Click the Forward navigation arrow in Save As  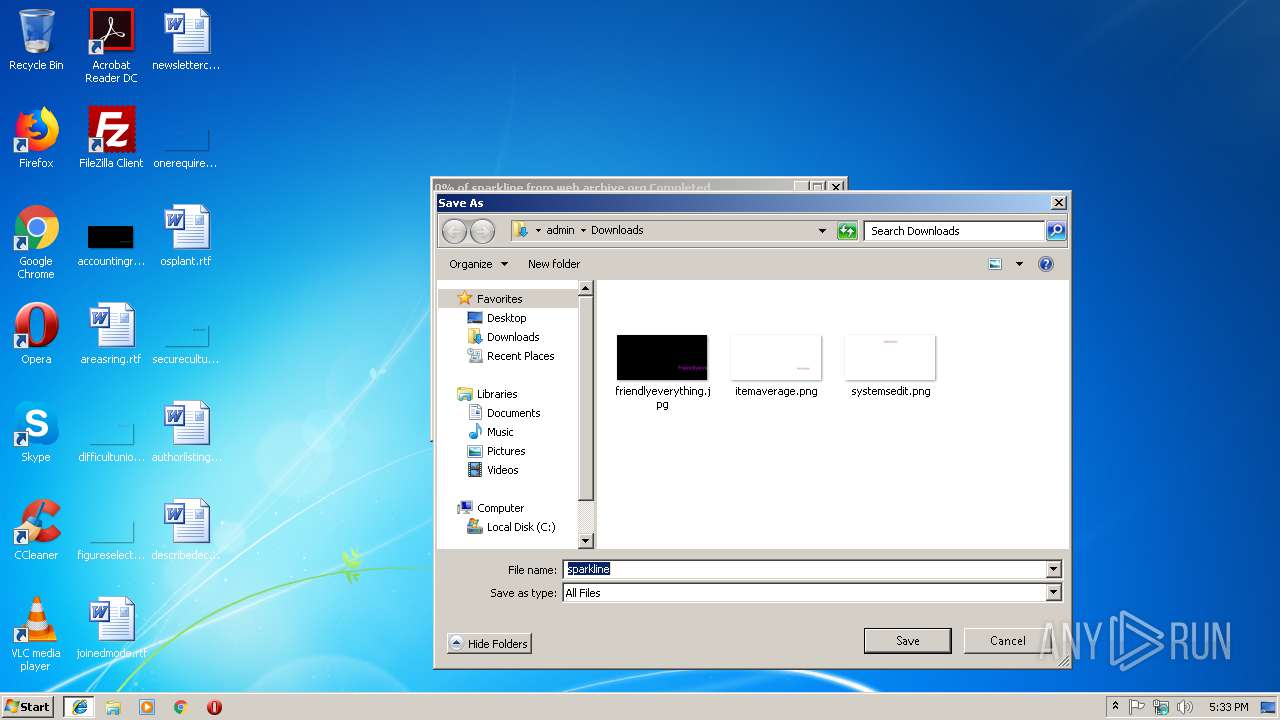(482, 231)
